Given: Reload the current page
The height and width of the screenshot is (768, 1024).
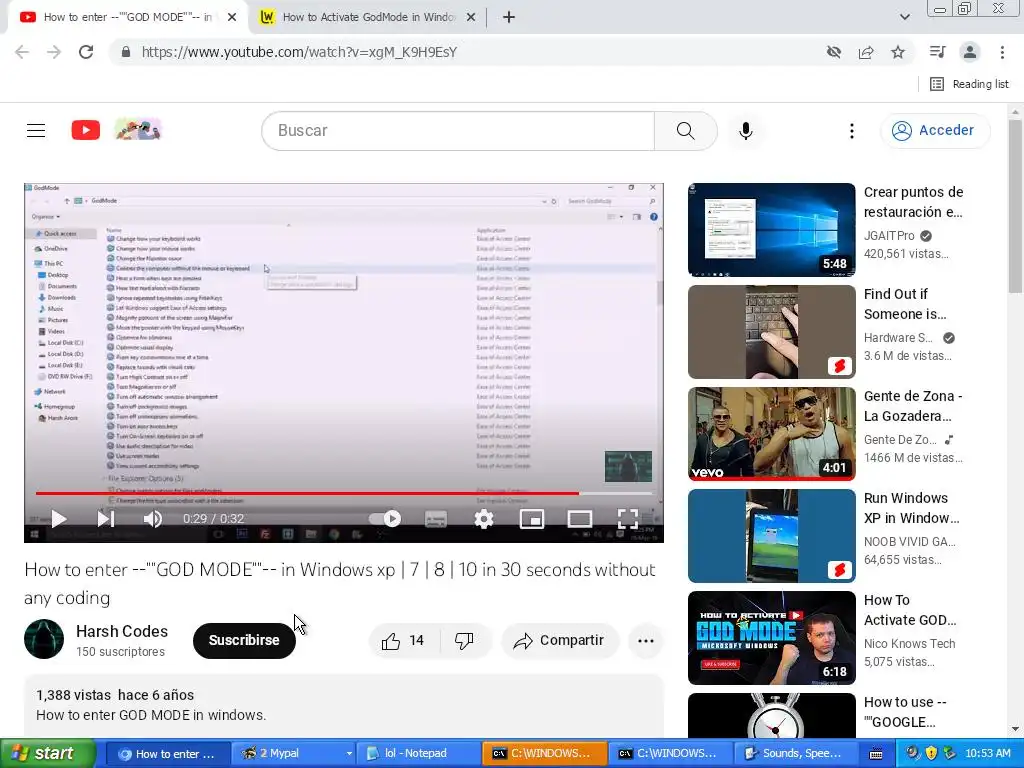Looking at the screenshot, I should (86, 52).
